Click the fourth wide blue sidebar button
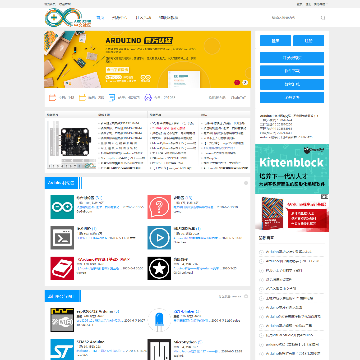The height and width of the screenshot is (360, 360). tap(292, 98)
